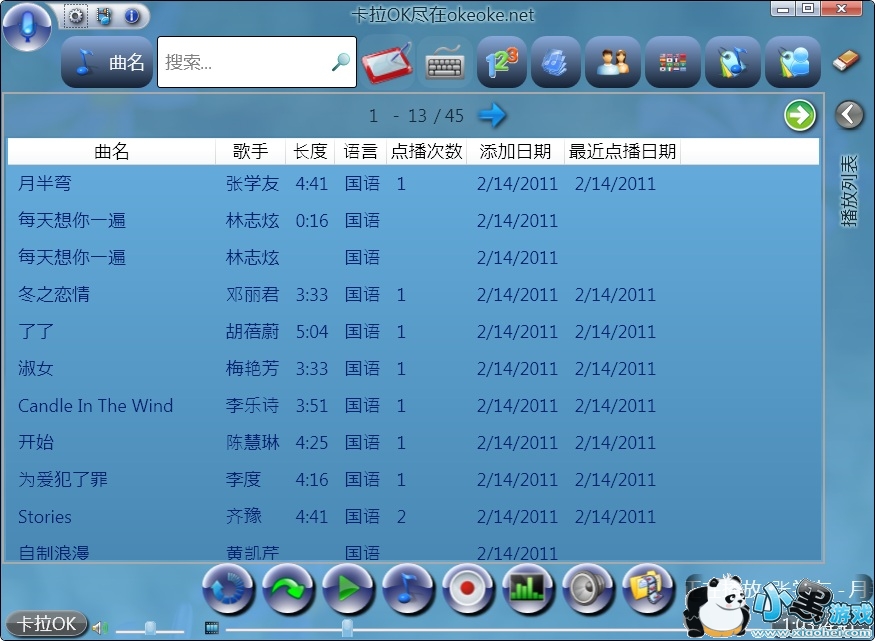This screenshot has height=641, width=875.
Task: Browse by language flags icon
Action: (672, 62)
